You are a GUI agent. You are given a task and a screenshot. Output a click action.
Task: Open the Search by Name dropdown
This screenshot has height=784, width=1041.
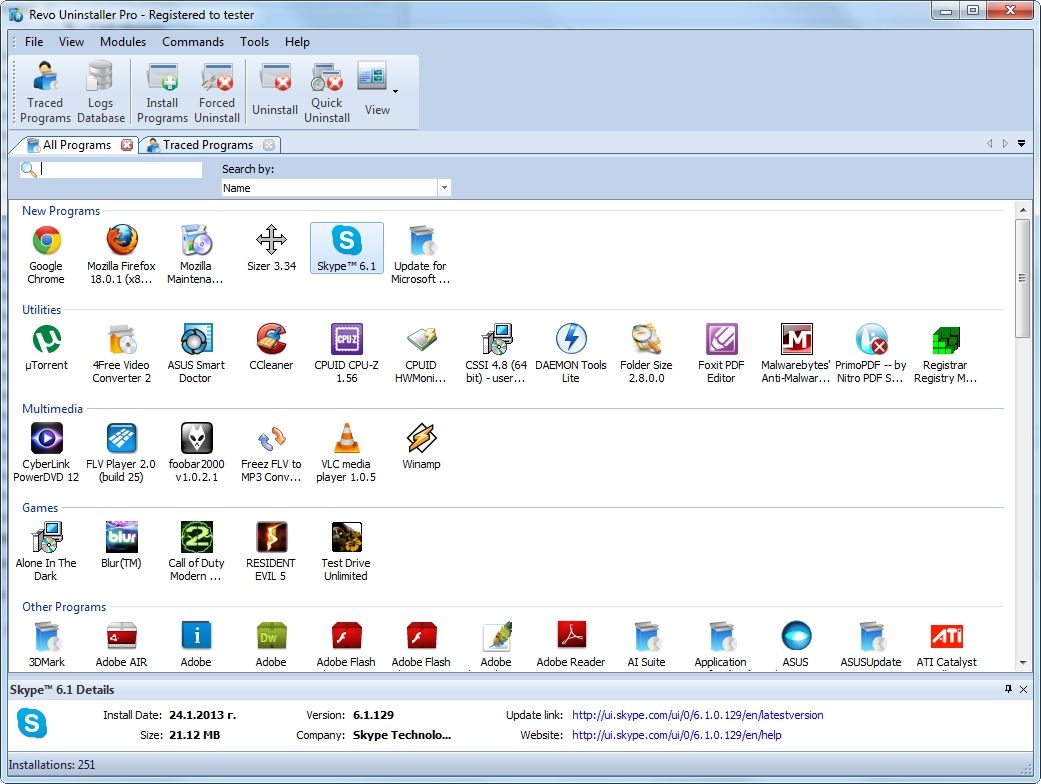click(444, 187)
